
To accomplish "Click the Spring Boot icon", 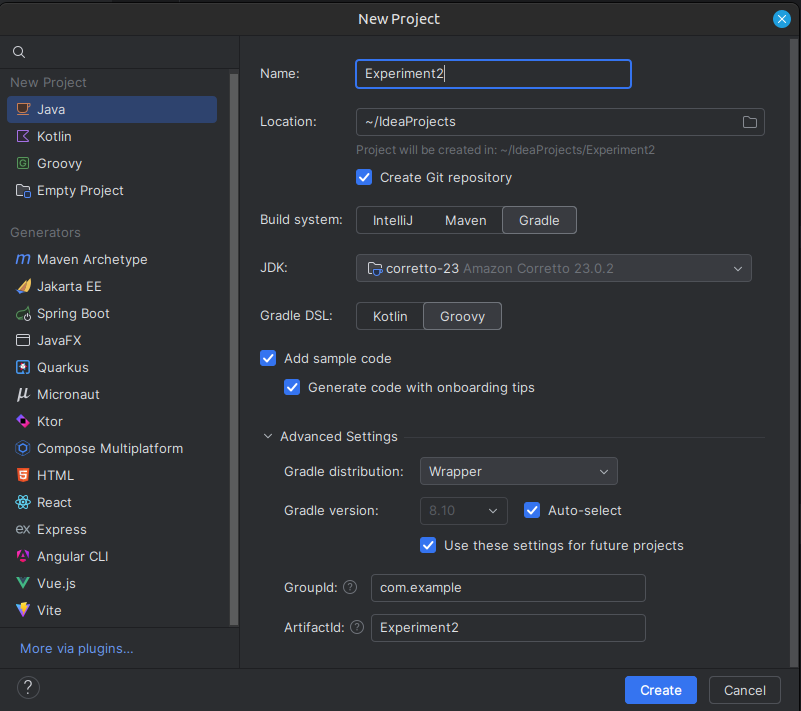I will point(23,314).
